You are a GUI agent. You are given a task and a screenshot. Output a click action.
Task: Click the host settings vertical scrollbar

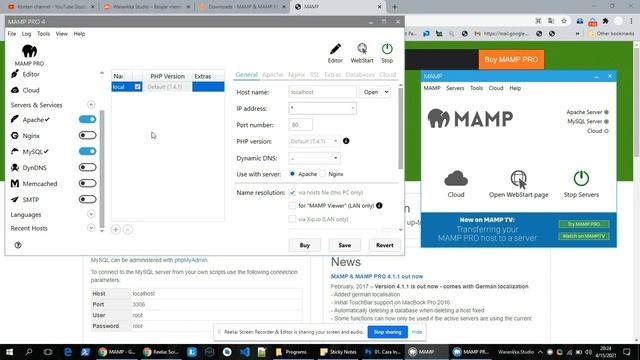tap(400, 128)
